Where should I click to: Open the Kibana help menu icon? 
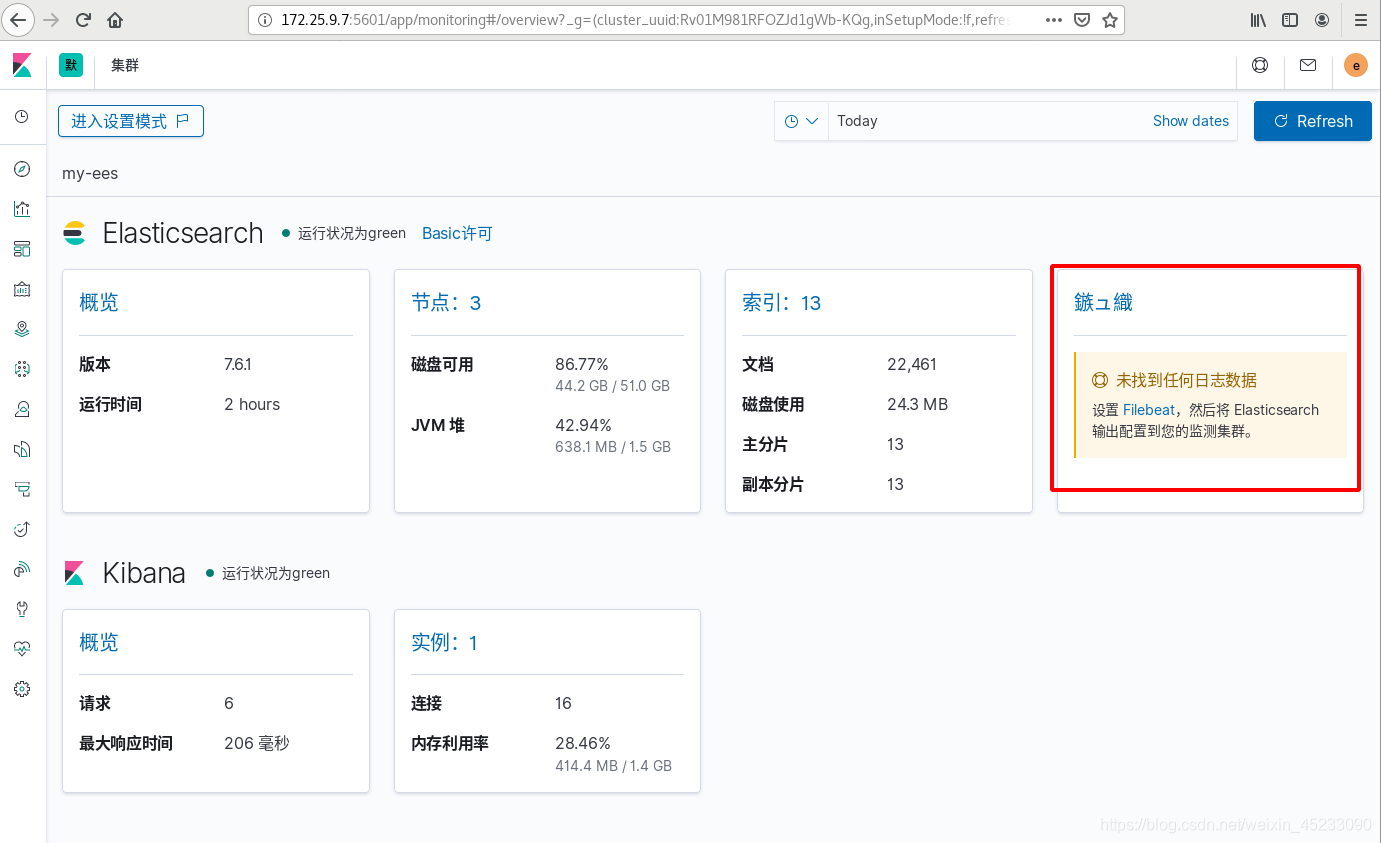click(1260, 66)
